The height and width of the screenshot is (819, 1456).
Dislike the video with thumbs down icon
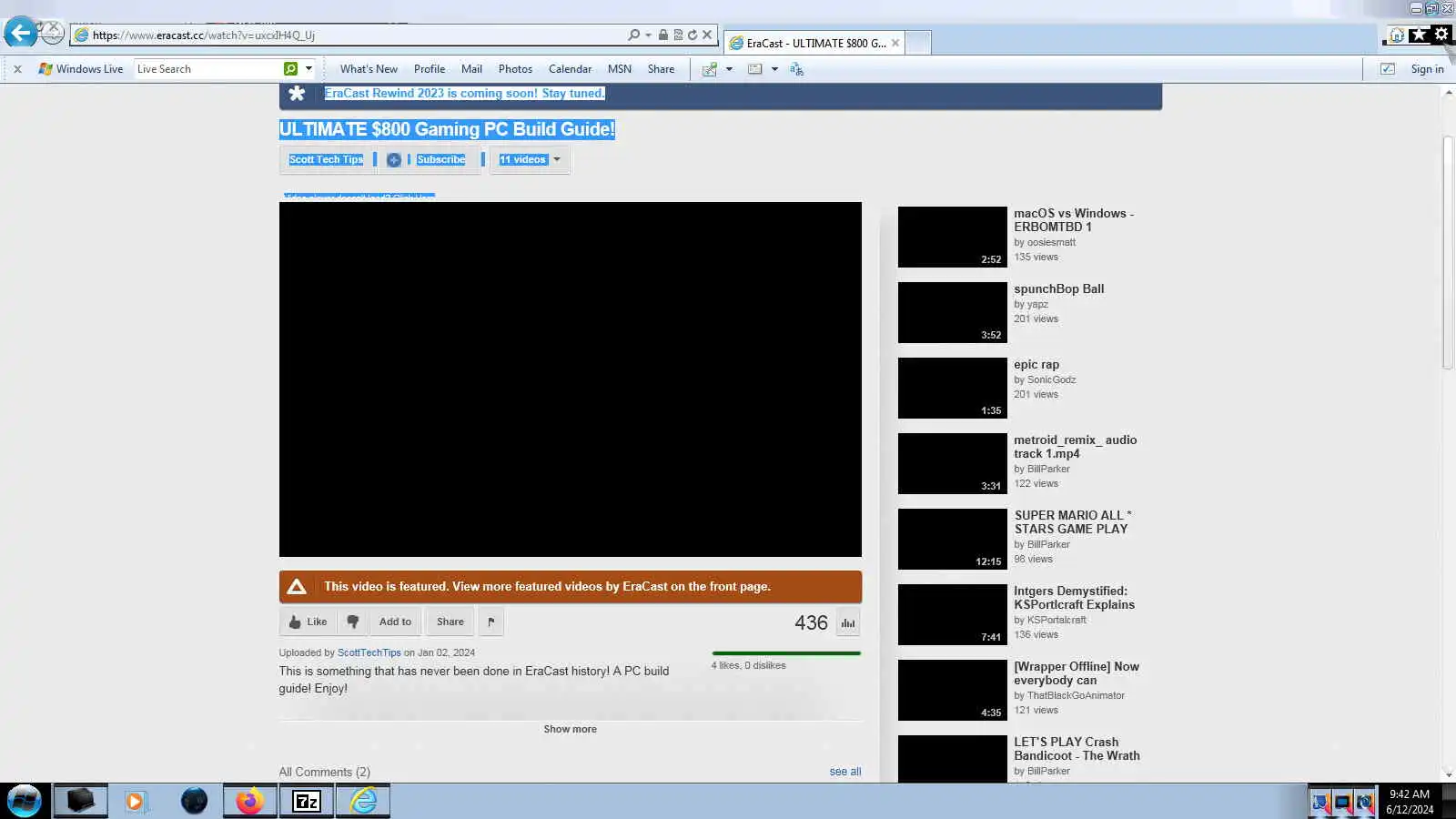352,622
